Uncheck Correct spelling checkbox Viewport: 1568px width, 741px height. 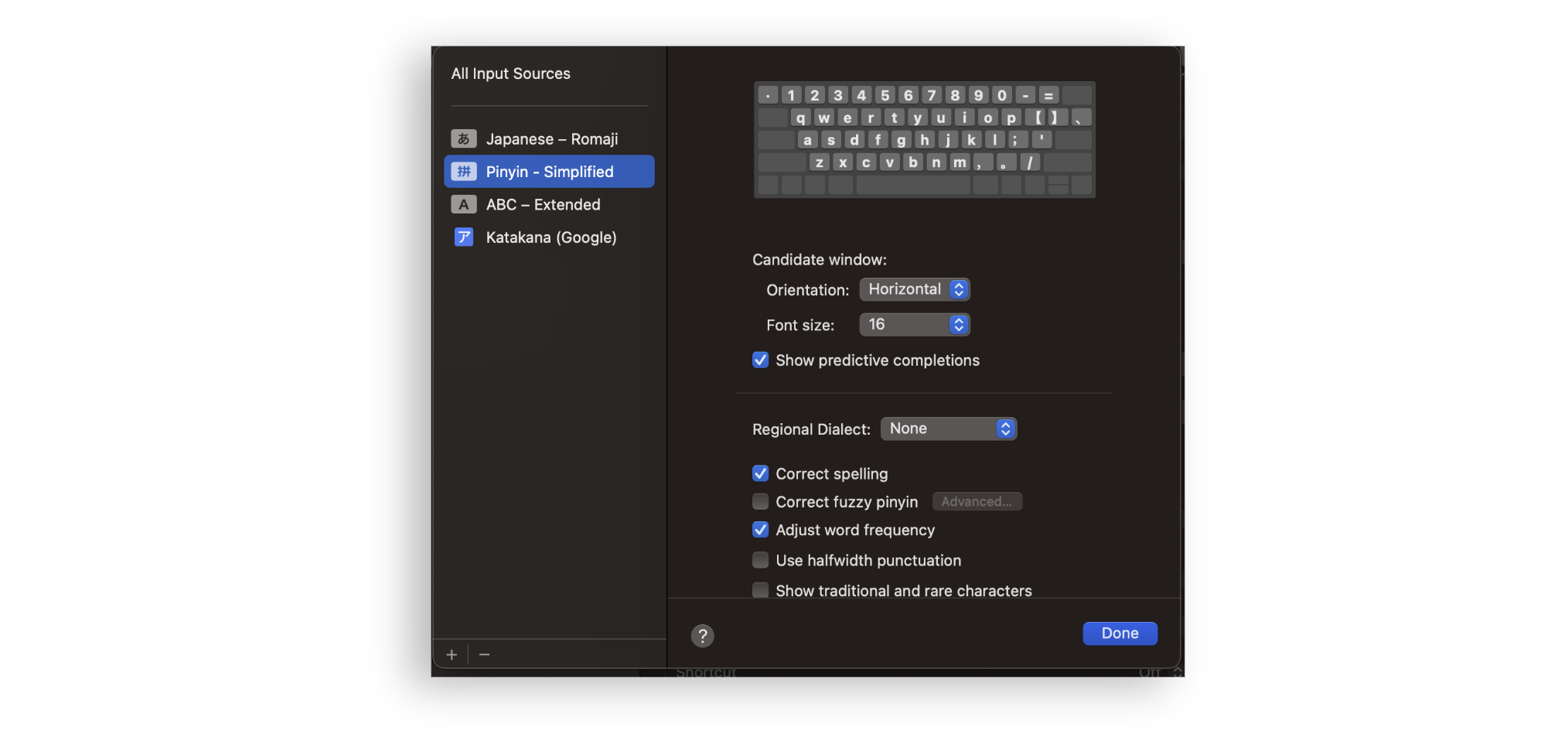(761, 473)
